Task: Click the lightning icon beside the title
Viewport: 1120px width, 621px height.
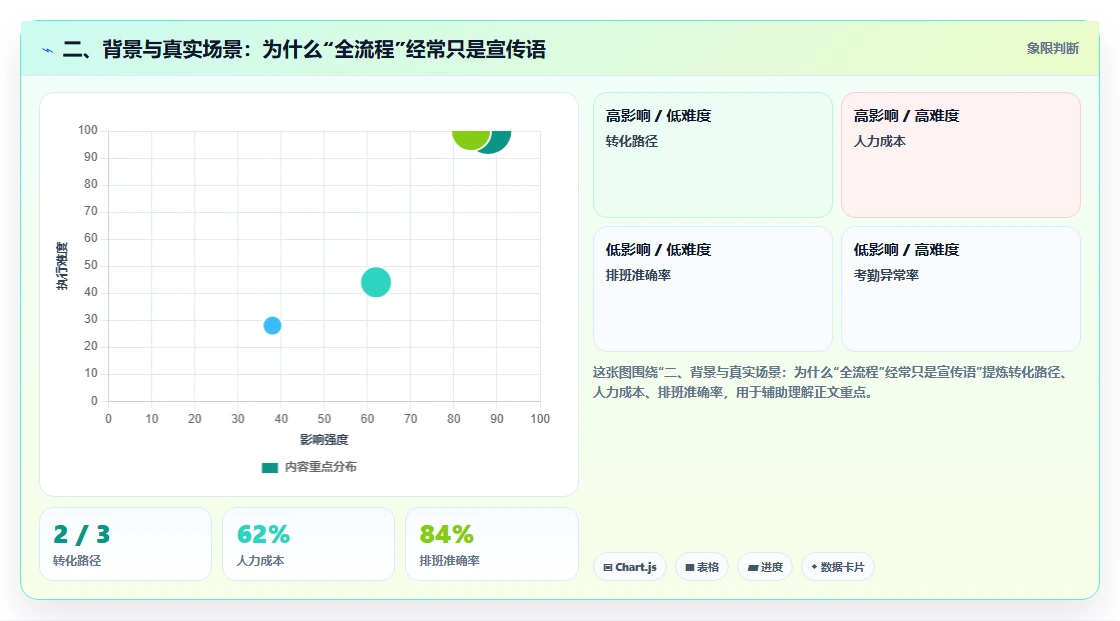Action: [48, 50]
